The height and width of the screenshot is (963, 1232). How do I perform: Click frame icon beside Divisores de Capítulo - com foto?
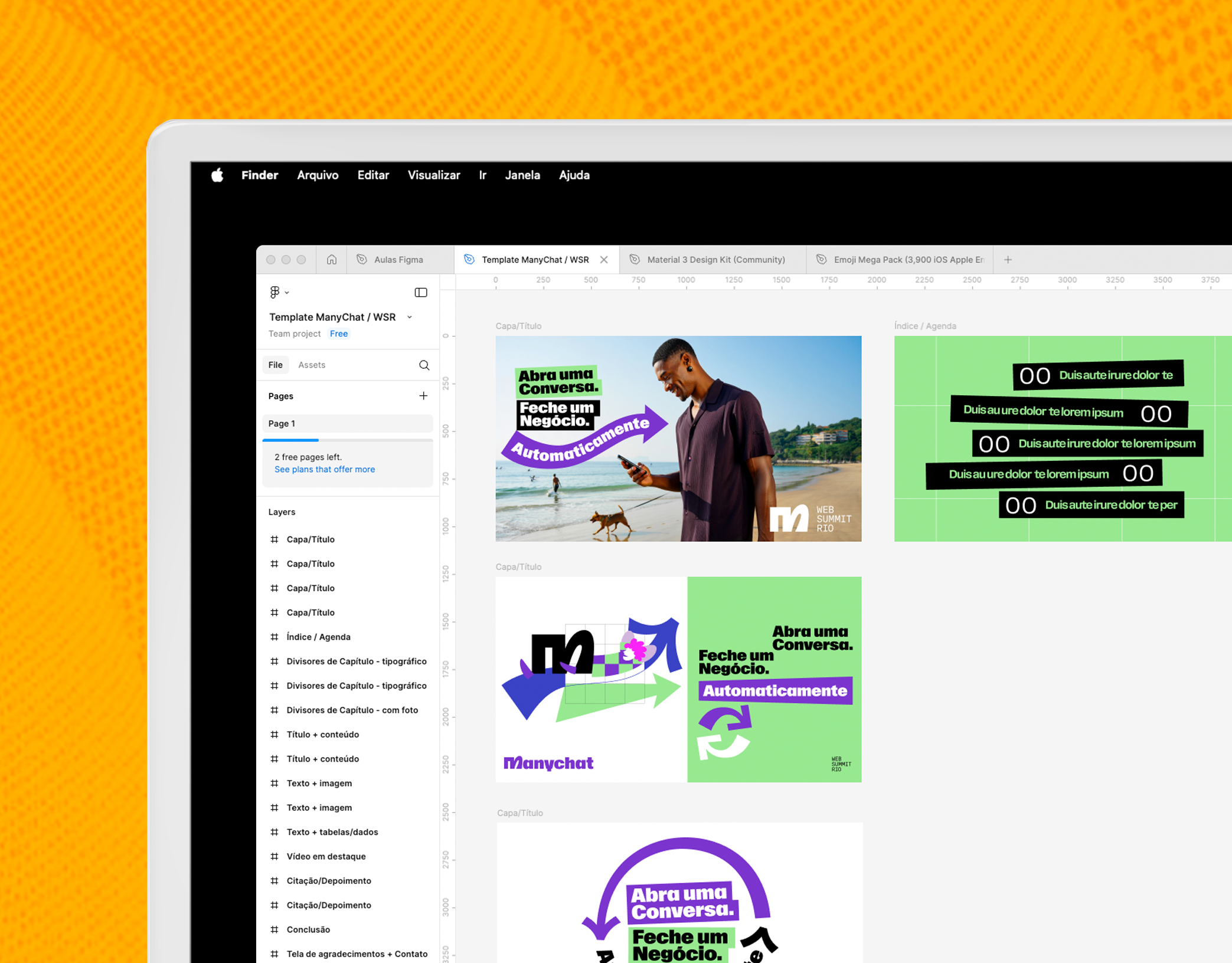[x=274, y=710]
